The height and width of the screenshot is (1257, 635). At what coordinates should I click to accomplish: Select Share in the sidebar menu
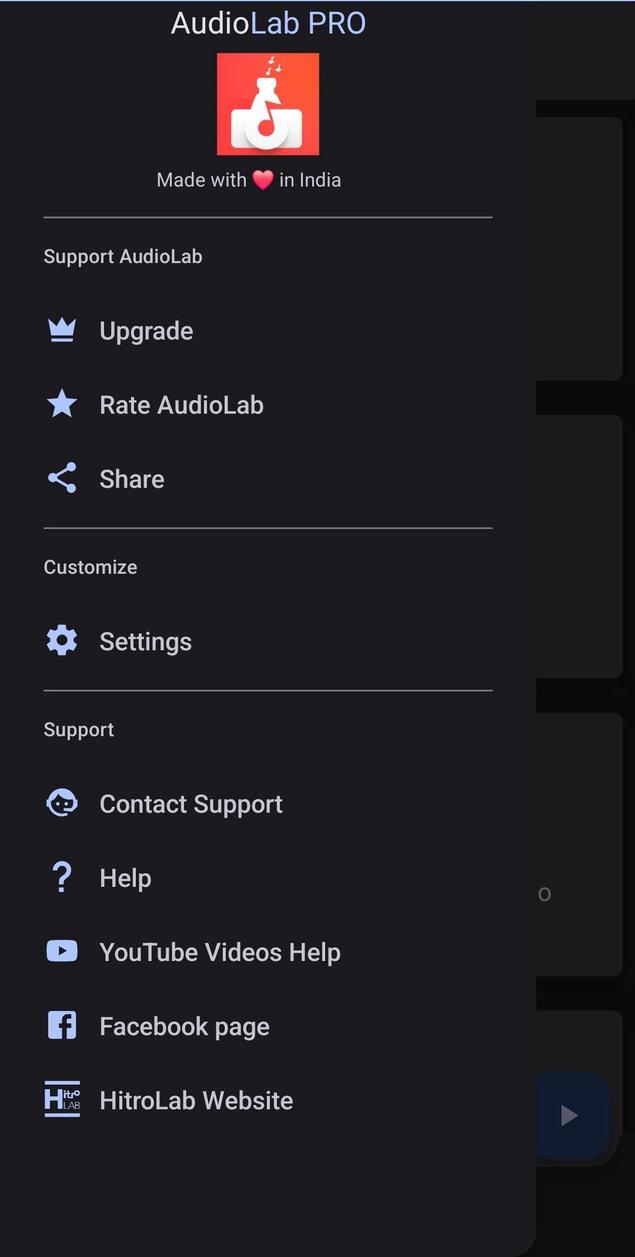(x=131, y=478)
